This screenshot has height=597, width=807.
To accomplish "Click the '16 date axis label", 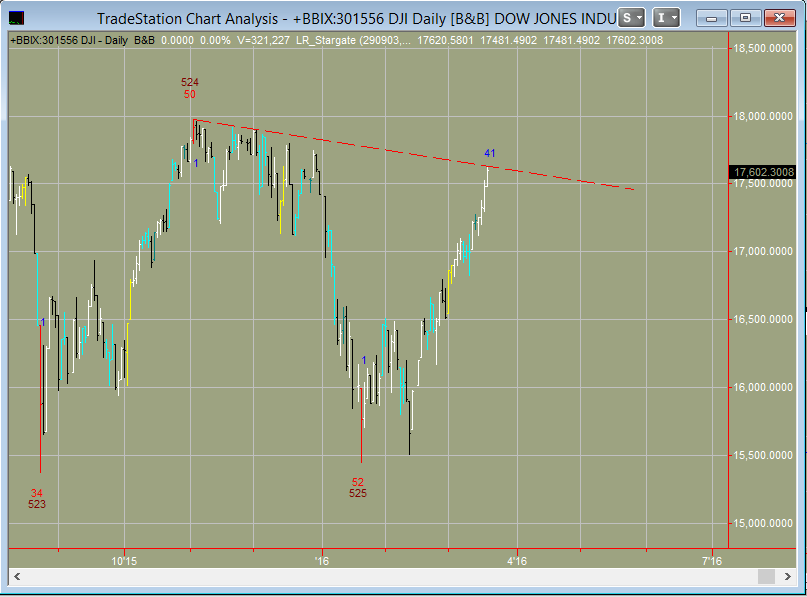I will coord(322,561).
